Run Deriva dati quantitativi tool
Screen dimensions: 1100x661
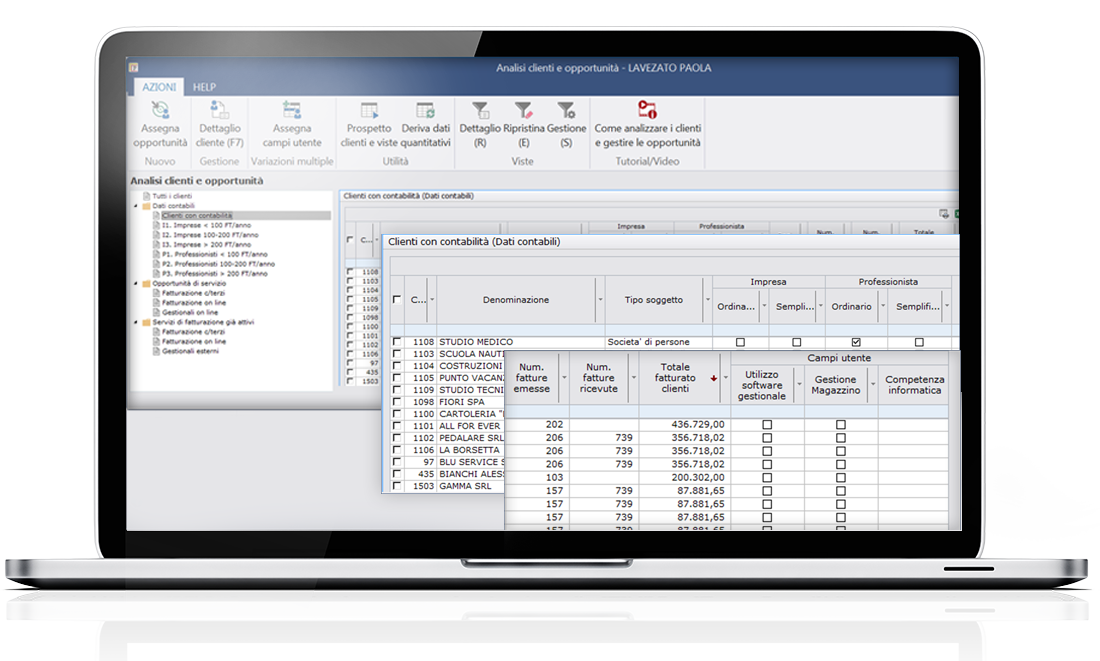pyautogui.click(x=425, y=111)
